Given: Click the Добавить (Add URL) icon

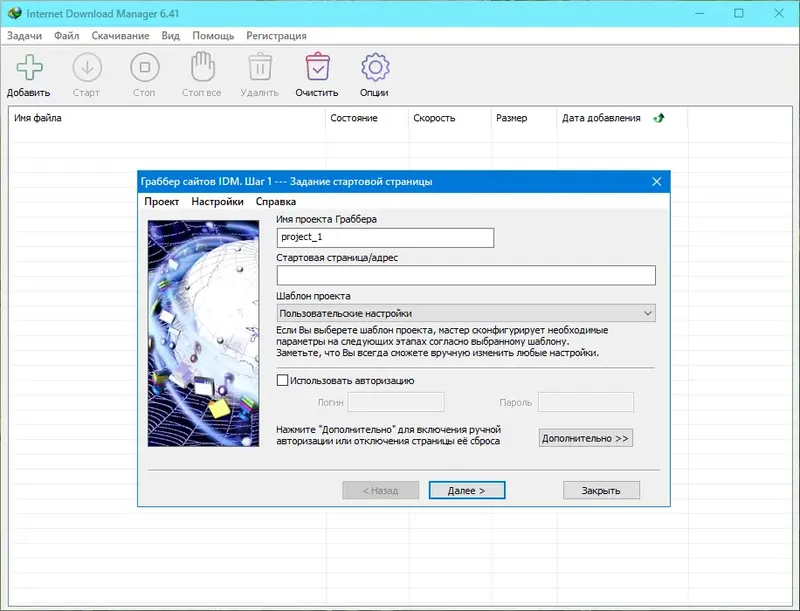Looking at the screenshot, I should click(x=30, y=70).
